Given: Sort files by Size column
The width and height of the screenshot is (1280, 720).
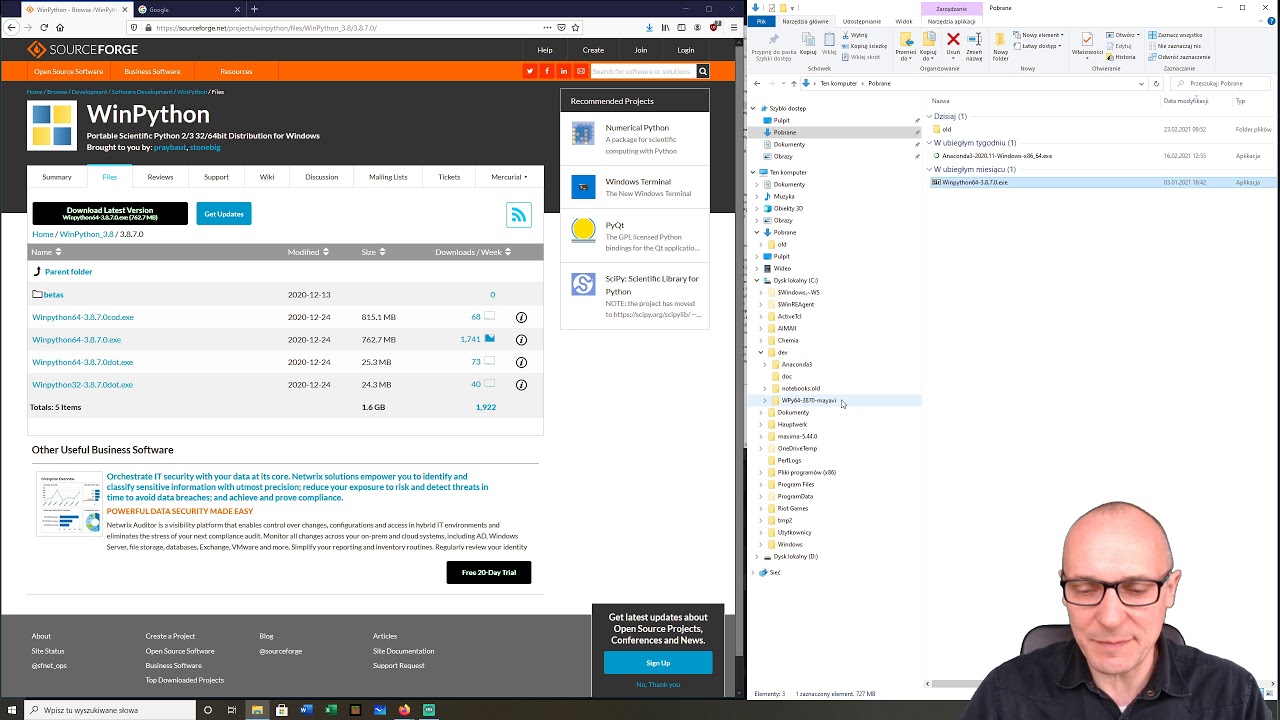Looking at the screenshot, I should 374,252.
